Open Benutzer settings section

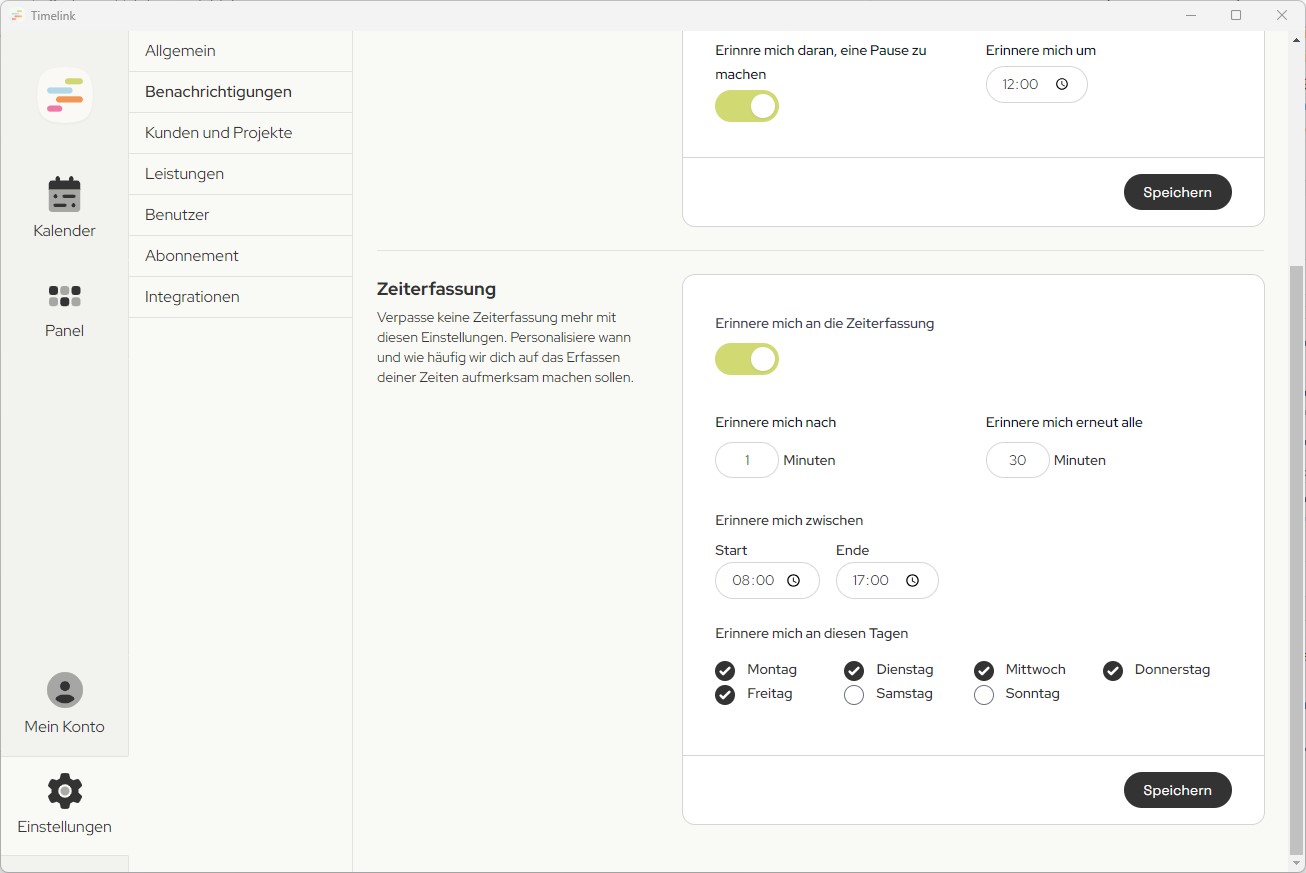(240, 215)
